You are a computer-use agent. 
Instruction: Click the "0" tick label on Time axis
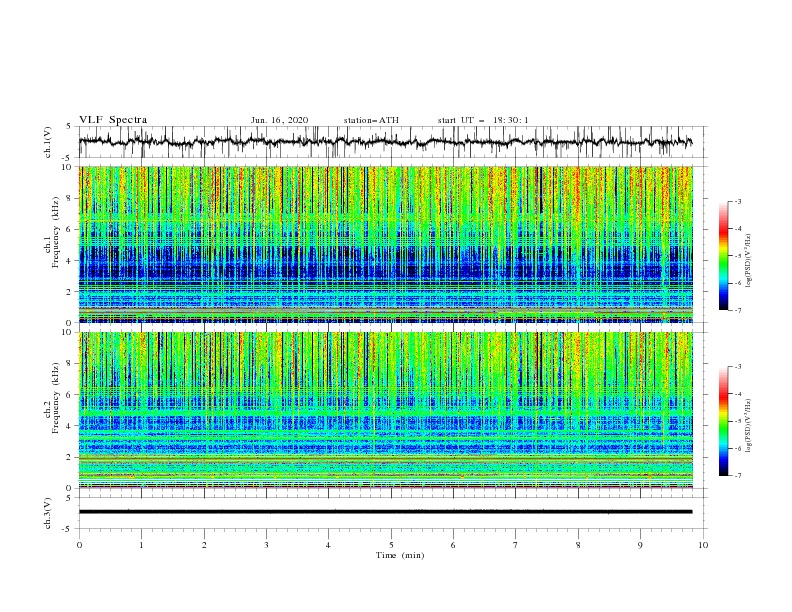pyautogui.click(x=79, y=545)
